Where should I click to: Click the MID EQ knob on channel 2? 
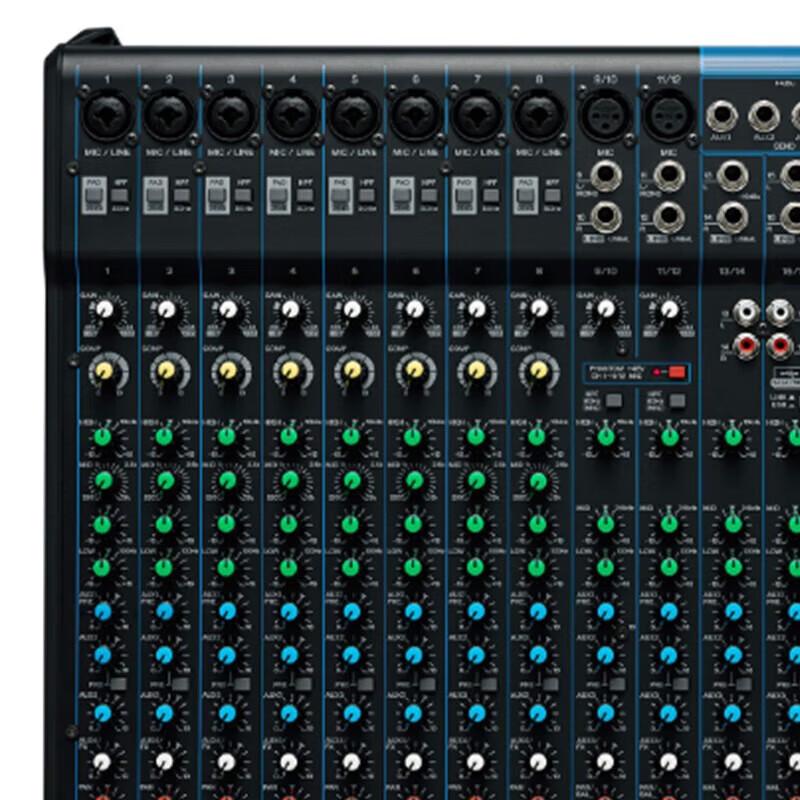[x=164, y=482]
